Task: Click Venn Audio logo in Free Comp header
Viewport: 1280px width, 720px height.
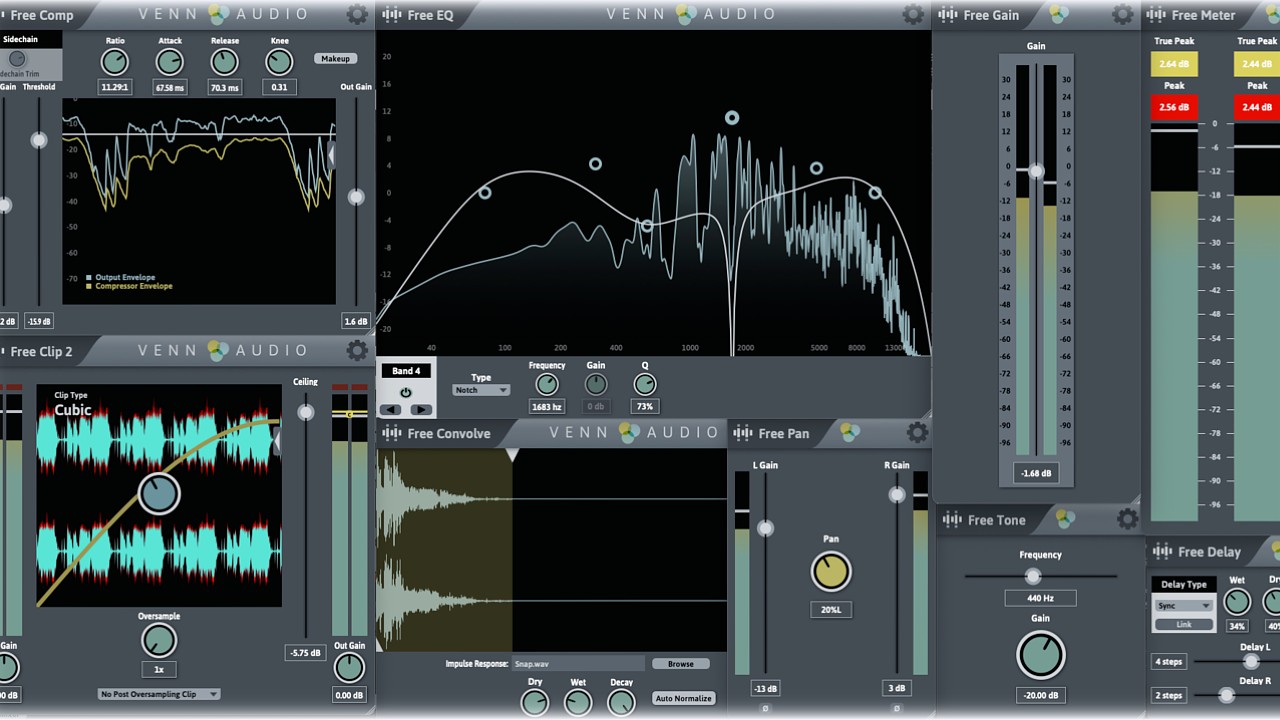Action: tap(221, 14)
